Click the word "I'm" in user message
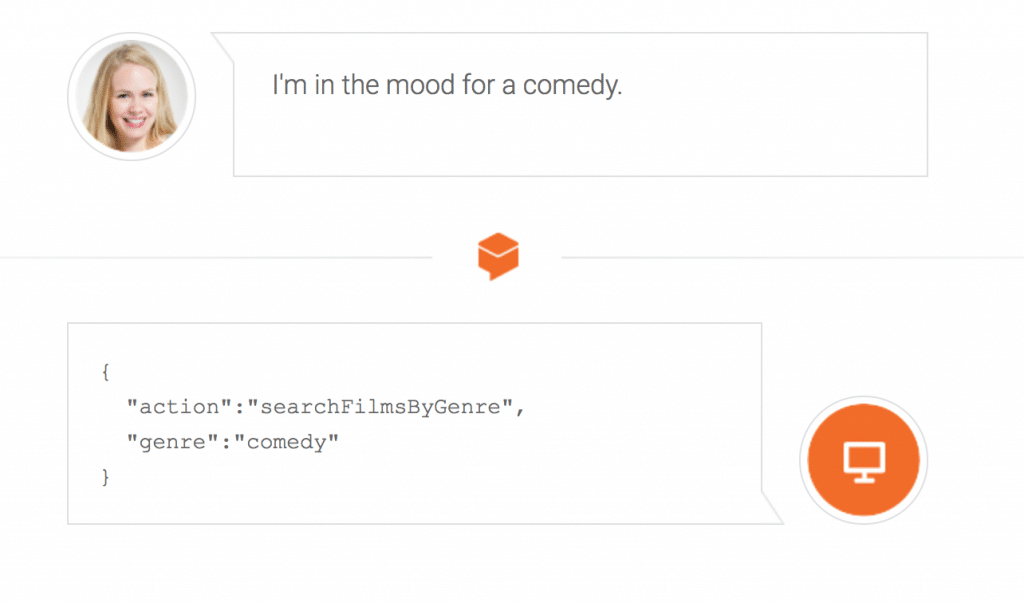Viewport: 1024px width, 603px height. coord(288,85)
